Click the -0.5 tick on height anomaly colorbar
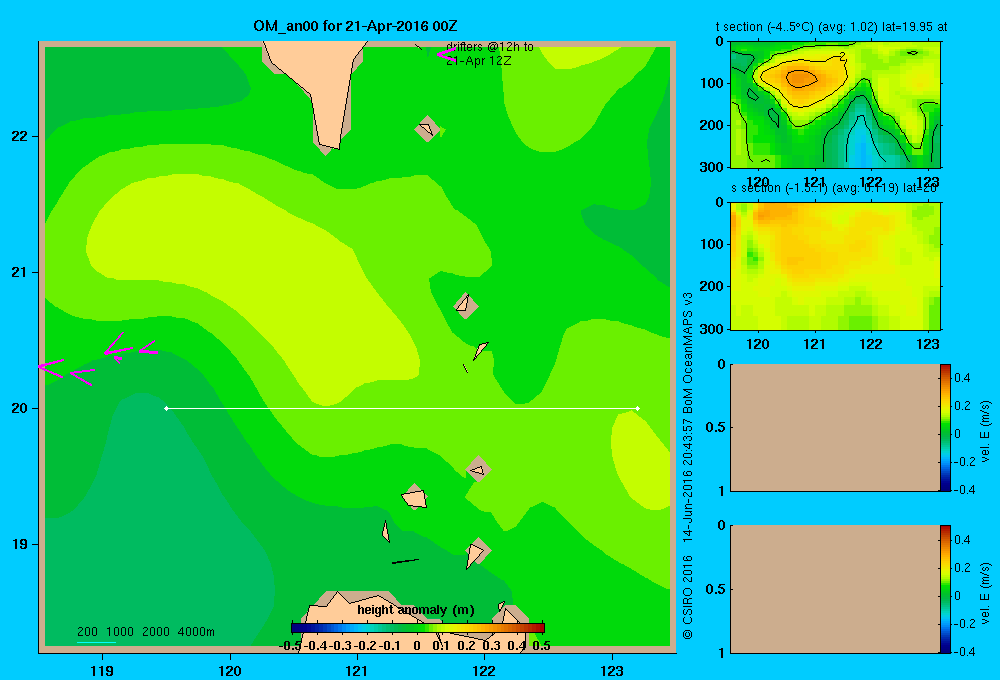The height and width of the screenshot is (680, 1000). pyautogui.click(x=291, y=646)
